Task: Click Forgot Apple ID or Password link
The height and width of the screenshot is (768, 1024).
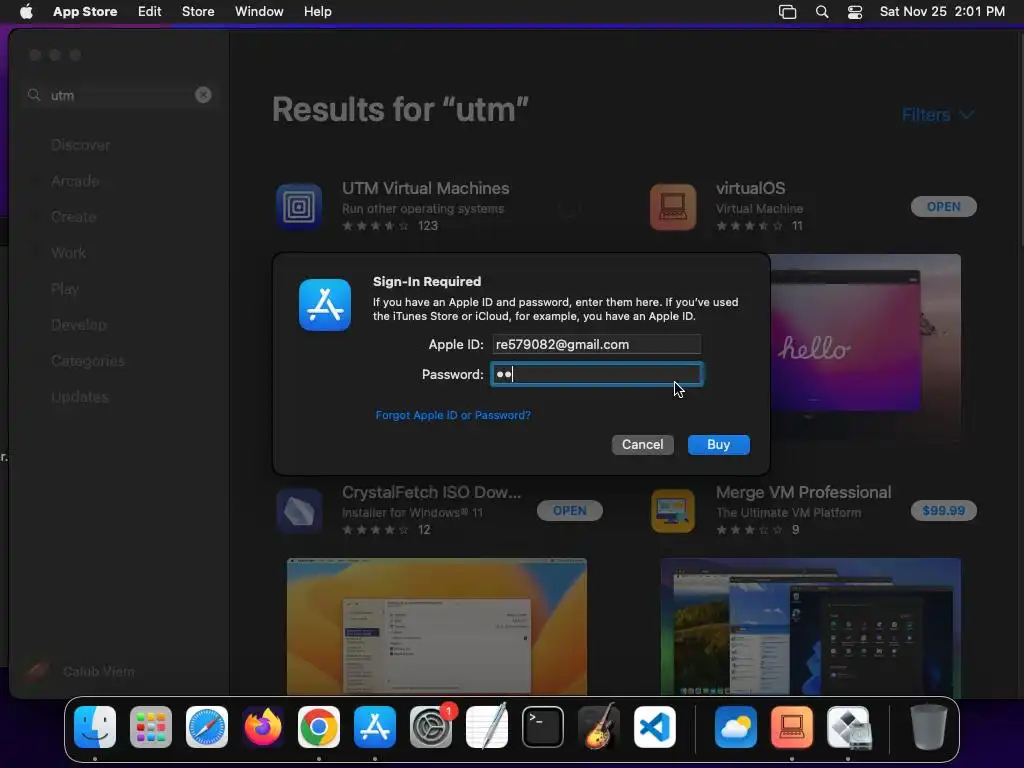Action: 453,415
